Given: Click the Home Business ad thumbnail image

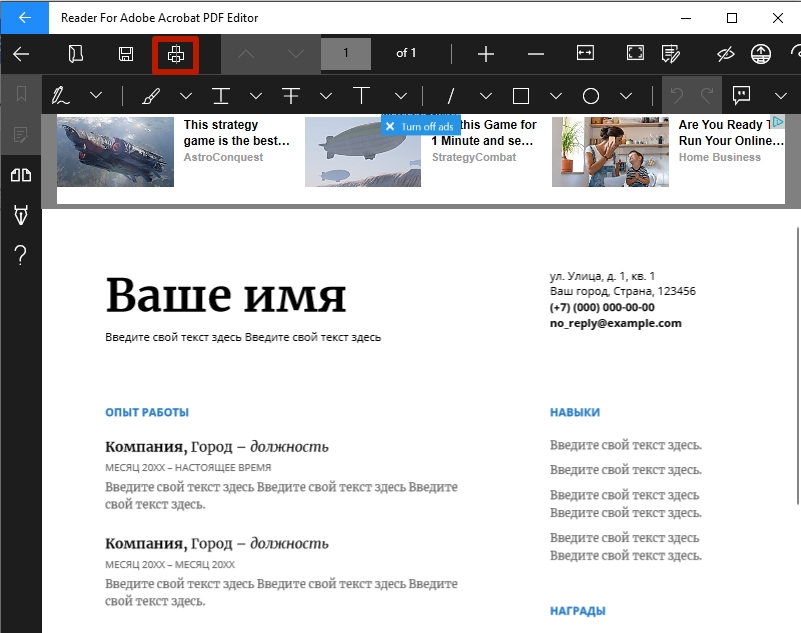Looking at the screenshot, I should (610, 152).
